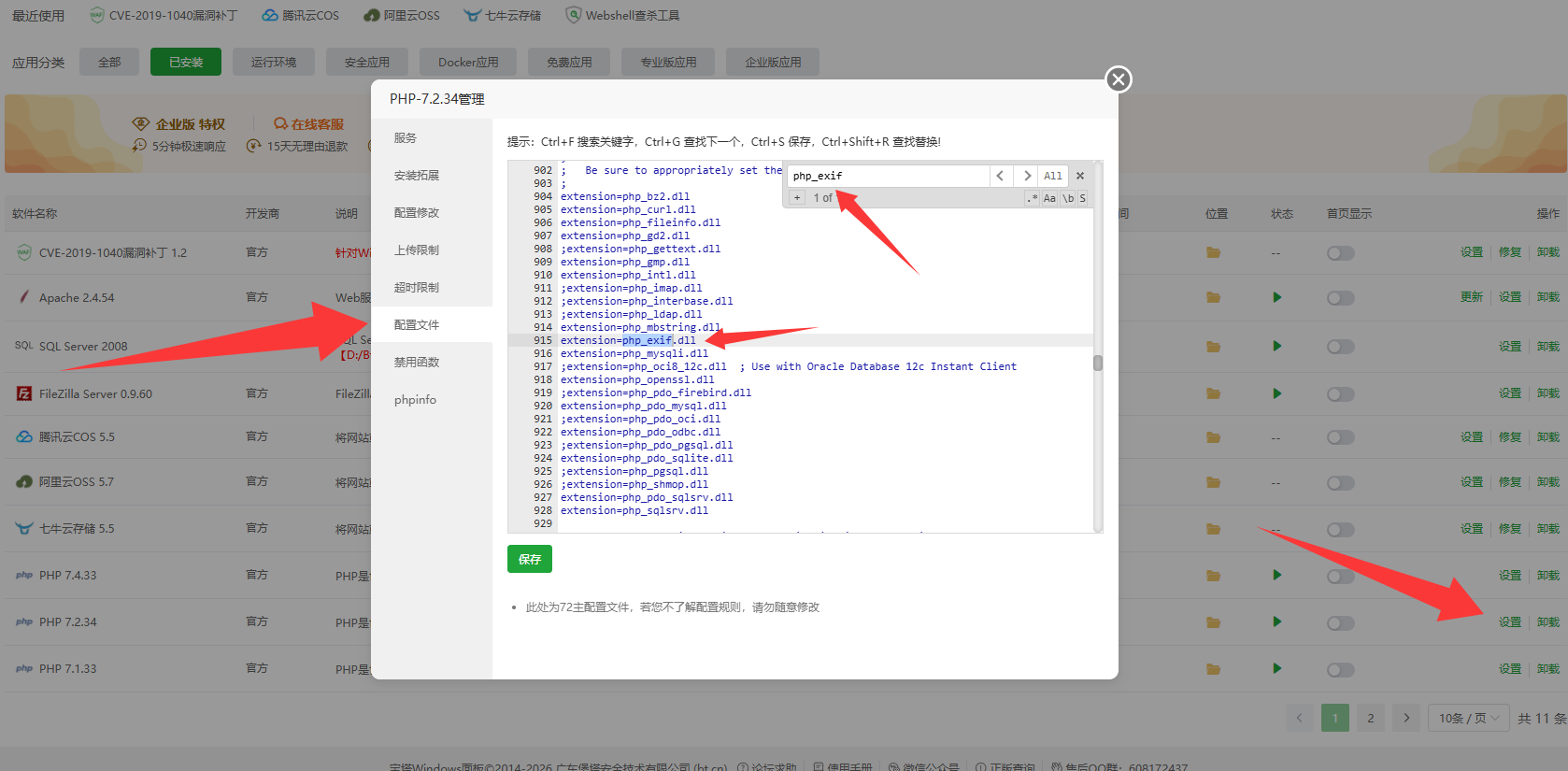Close the editor search box
Viewport: 1568px width, 771px height.
point(1080,176)
